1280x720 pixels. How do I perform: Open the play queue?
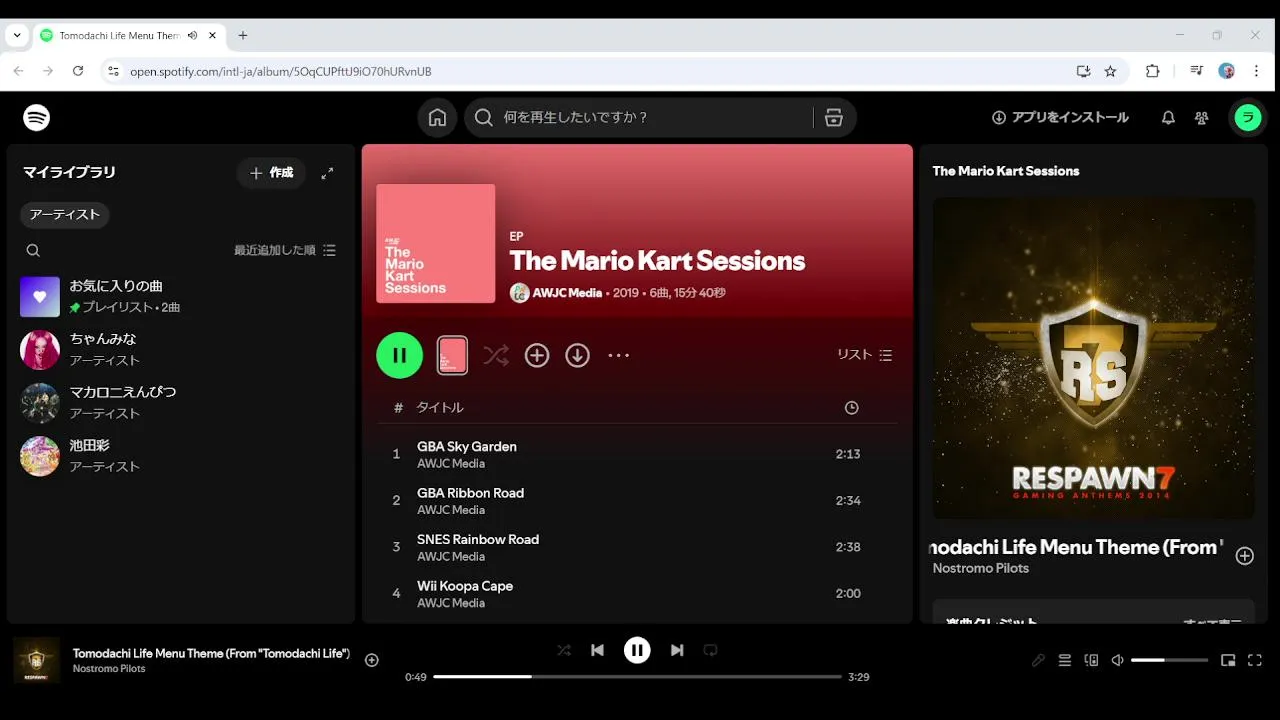coord(1065,660)
